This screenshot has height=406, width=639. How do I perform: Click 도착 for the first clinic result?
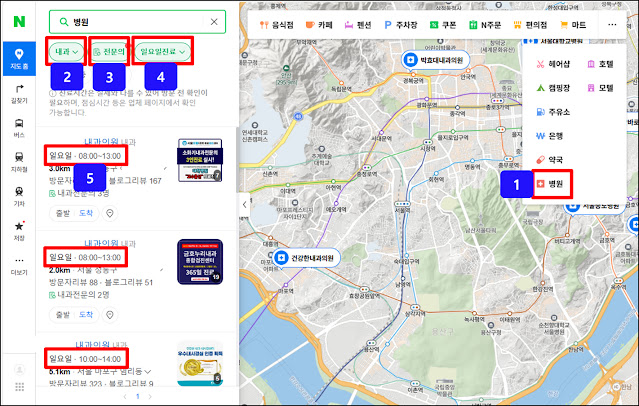[86, 213]
